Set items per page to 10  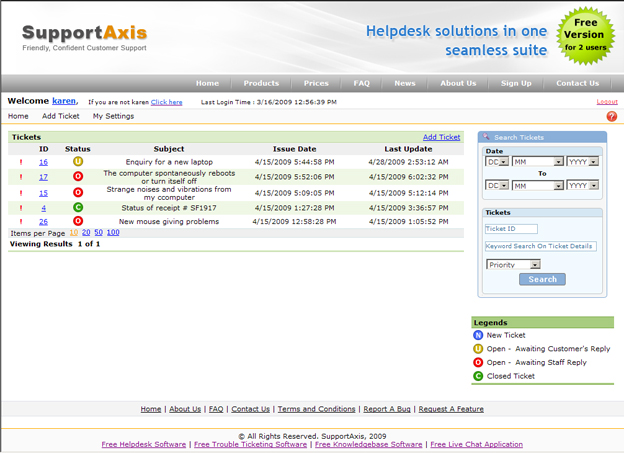(x=74, y=232)
